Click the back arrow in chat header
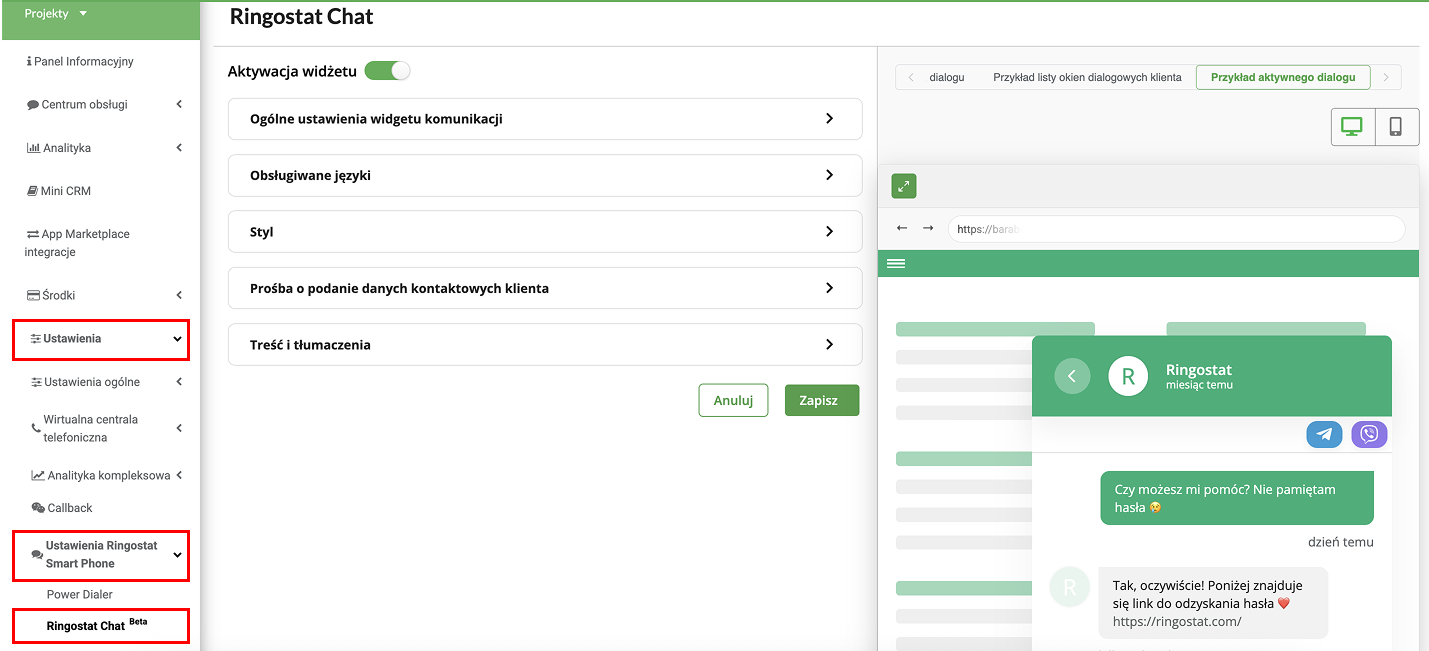The image size is (1429, 651). (x=1072, y=376)
